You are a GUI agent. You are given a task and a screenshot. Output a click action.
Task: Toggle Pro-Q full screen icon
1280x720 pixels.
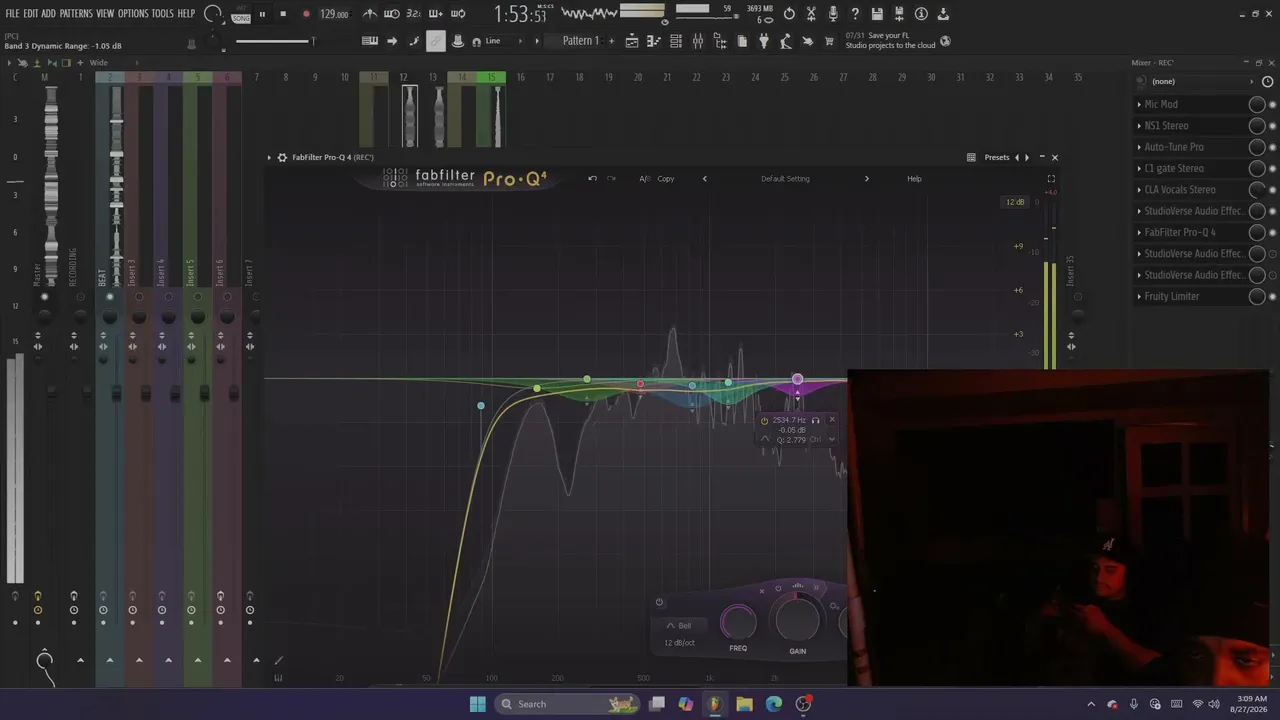[1051, 179]
